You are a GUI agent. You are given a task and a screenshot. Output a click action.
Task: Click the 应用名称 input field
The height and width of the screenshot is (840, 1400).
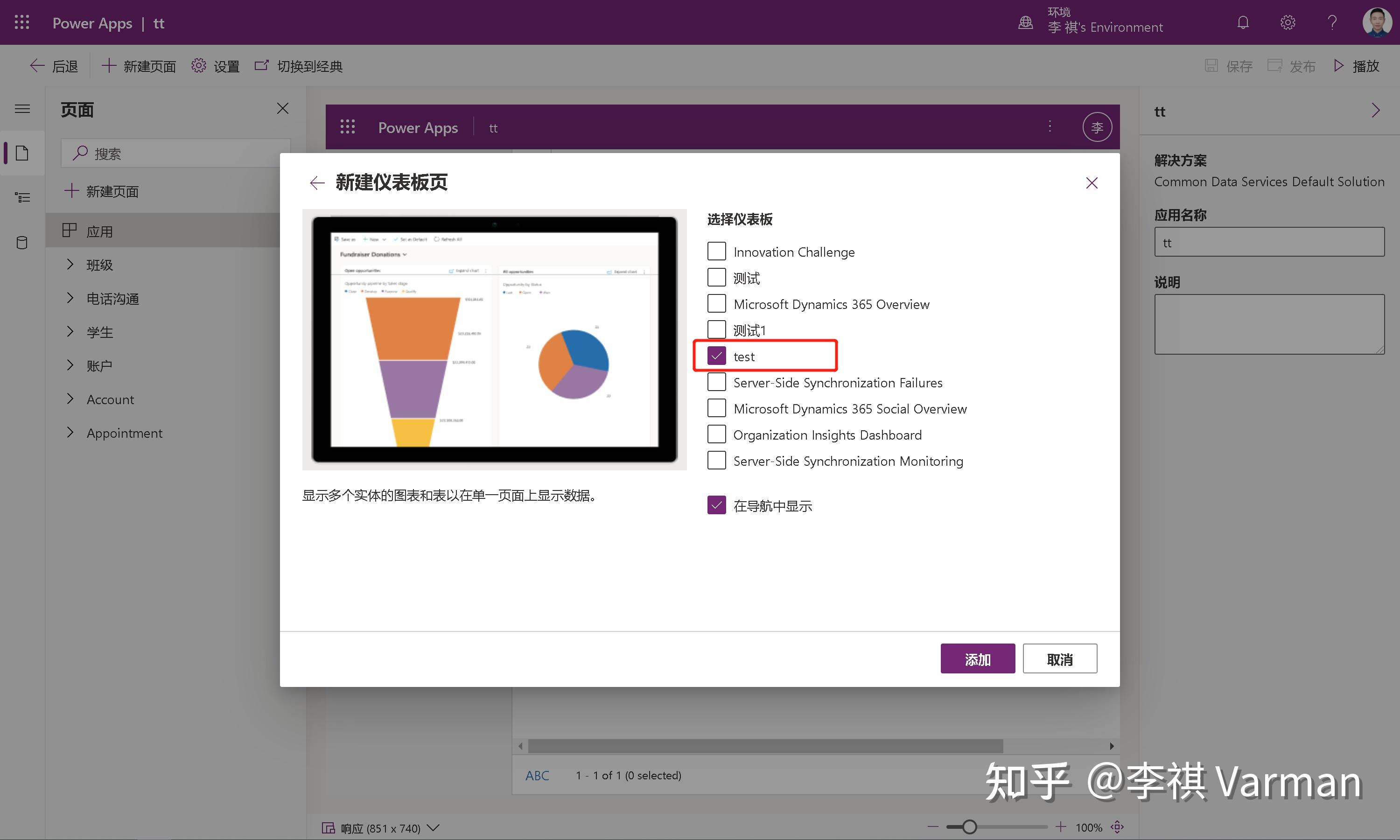click(x=1269, y=242)
